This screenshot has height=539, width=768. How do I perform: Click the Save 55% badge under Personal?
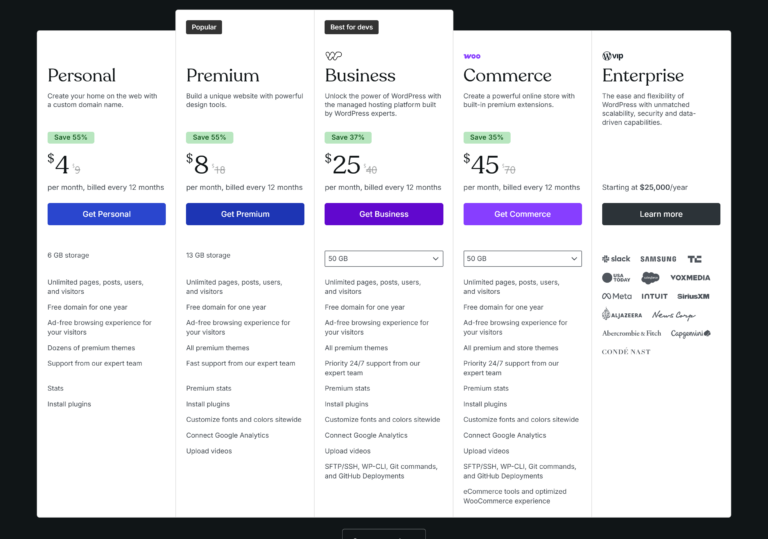coord(71,137)
